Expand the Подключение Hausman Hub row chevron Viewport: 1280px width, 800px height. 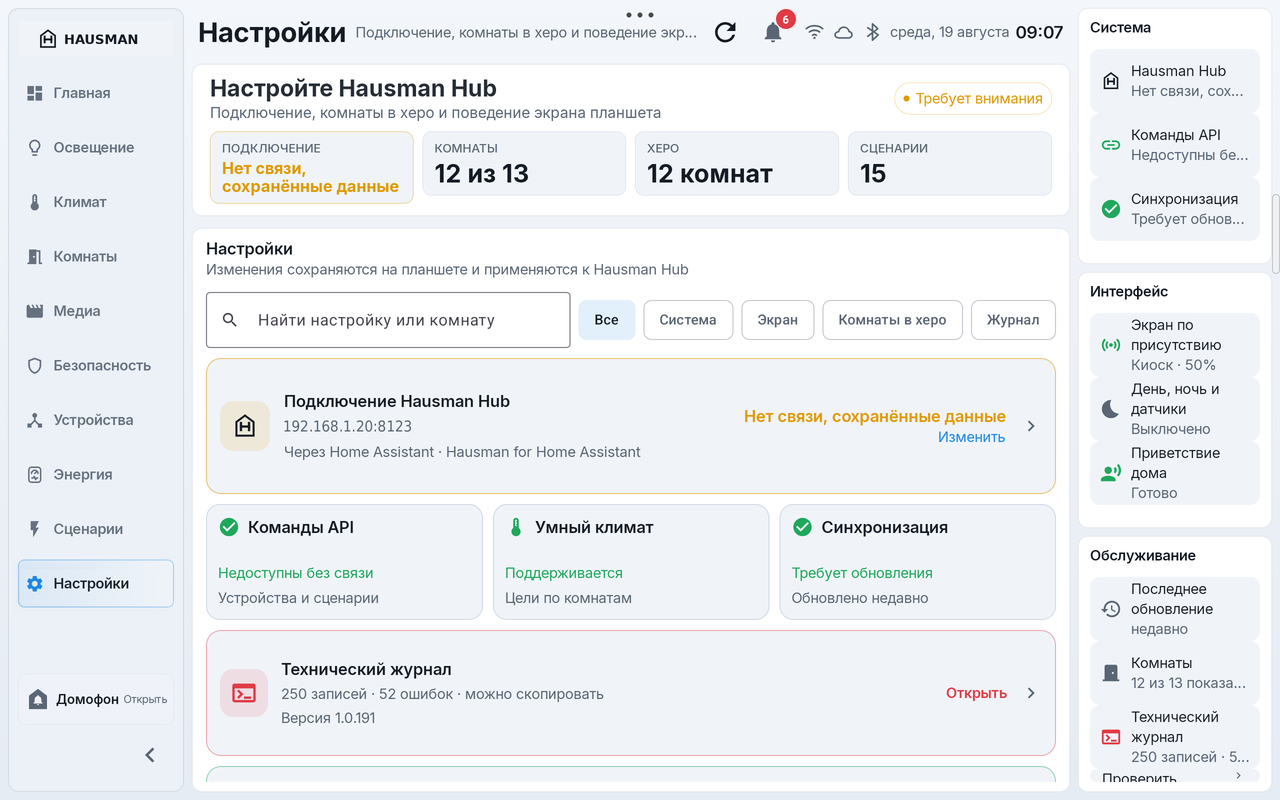coord(1031,426)
